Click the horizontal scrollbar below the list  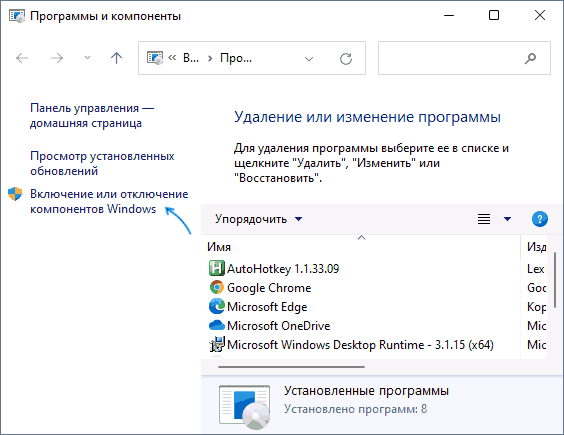point(291,367)
